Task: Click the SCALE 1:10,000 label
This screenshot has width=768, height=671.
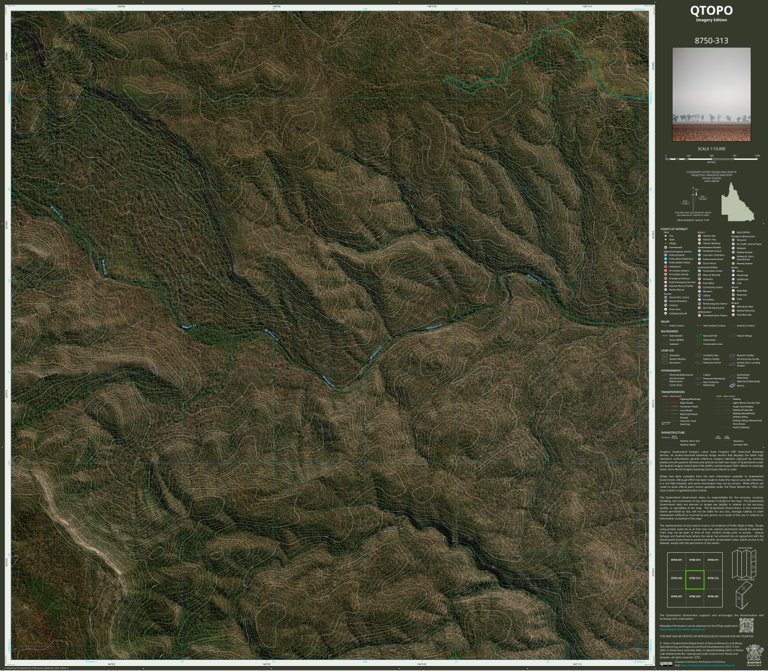Action: coord(711,149)
